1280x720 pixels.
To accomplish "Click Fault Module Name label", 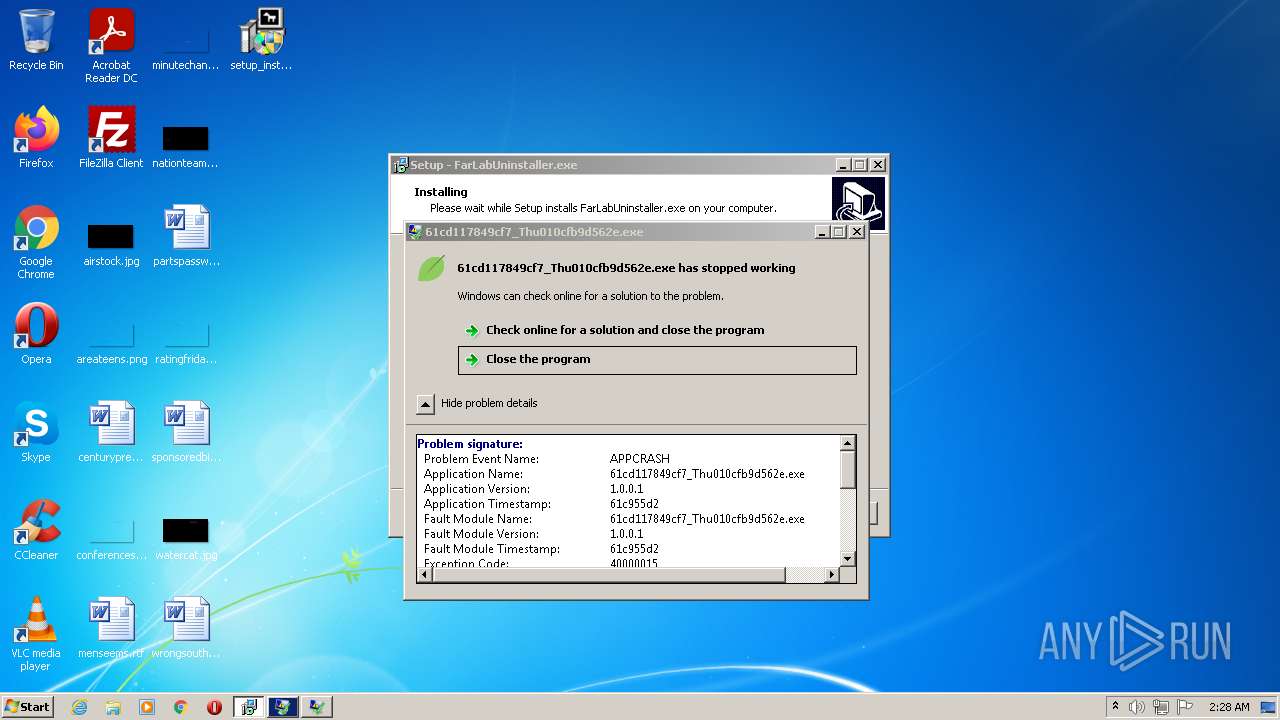I will coord(478,519).
